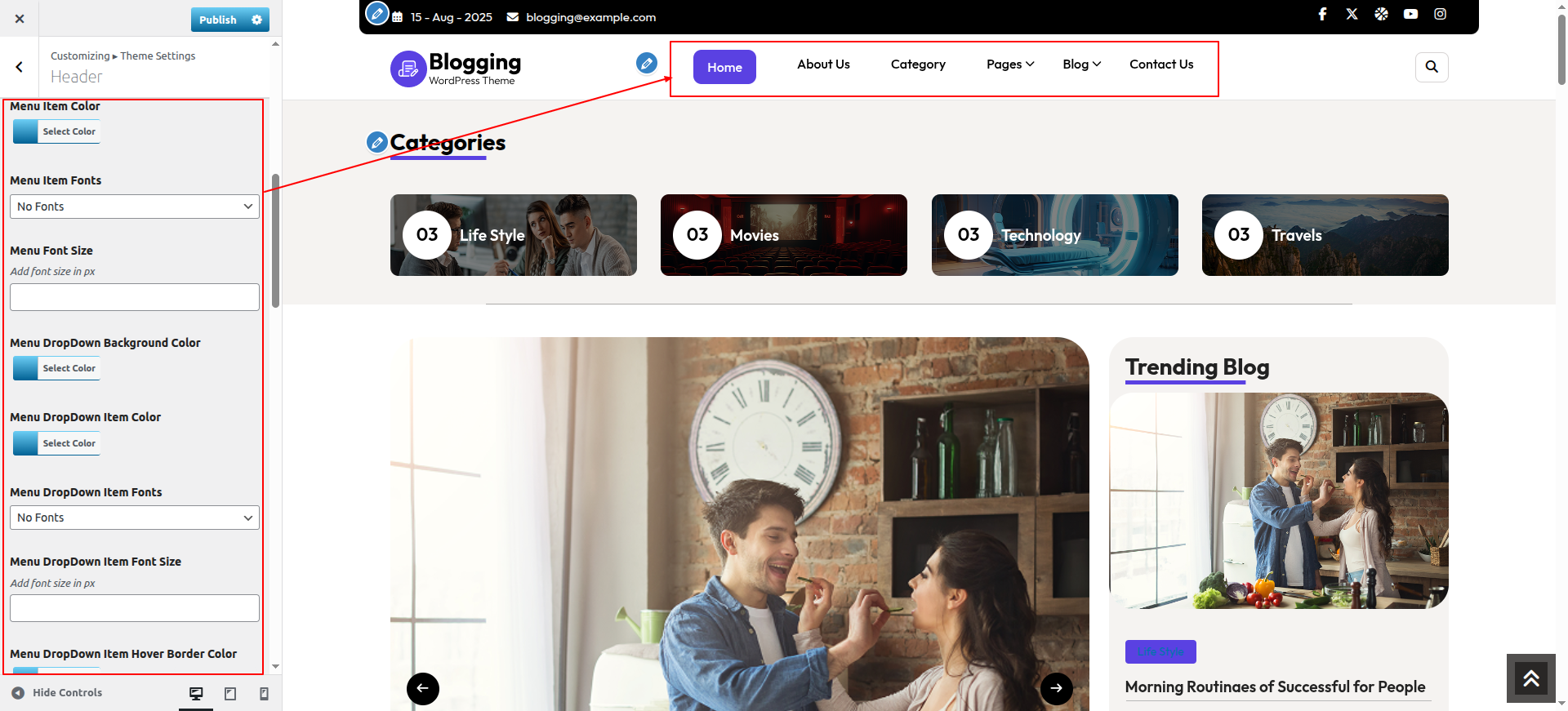Click the publish settings gear icon
1568x711 pixels.
click(257, 20)
